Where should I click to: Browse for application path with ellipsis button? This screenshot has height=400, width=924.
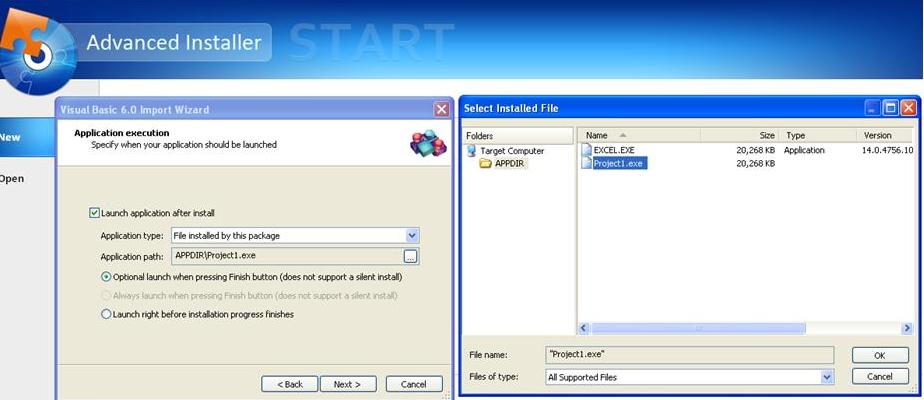click(411, 256)
